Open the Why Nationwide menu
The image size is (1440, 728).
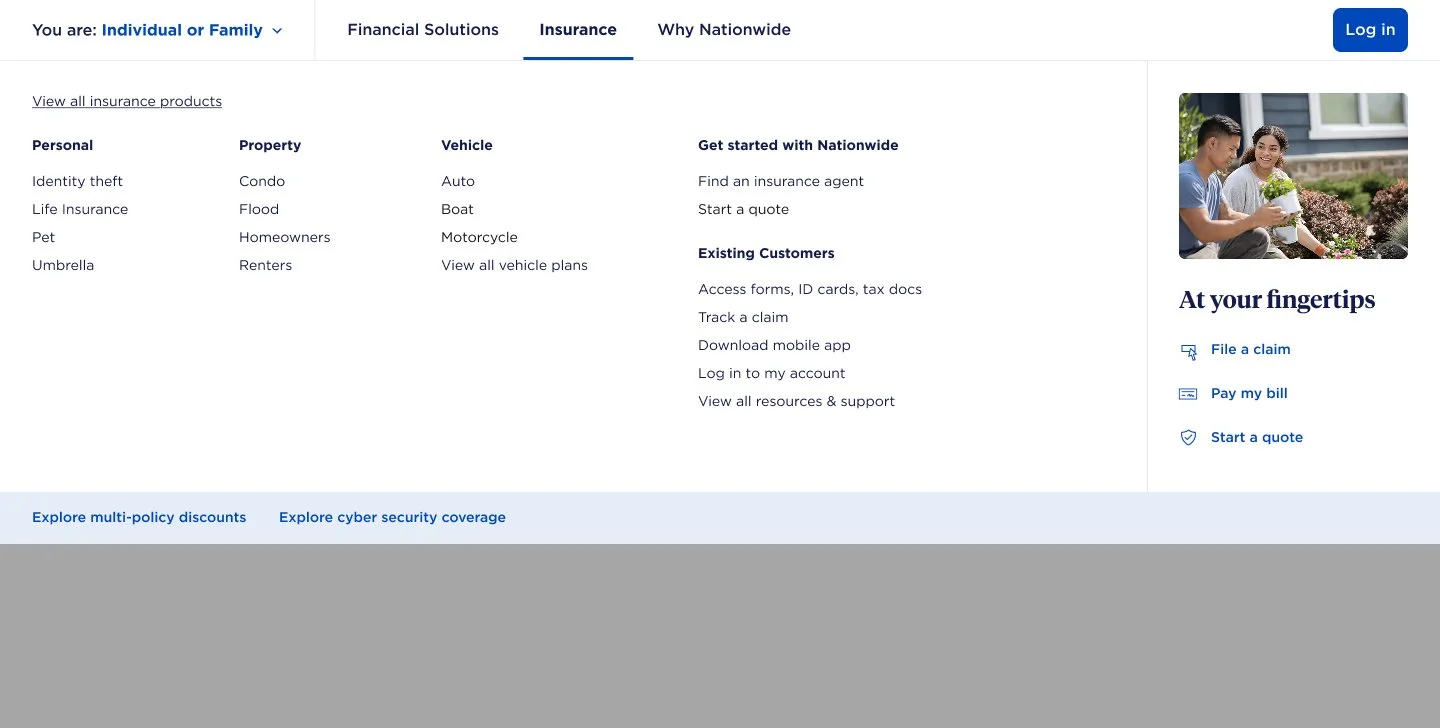pos(724,30)
